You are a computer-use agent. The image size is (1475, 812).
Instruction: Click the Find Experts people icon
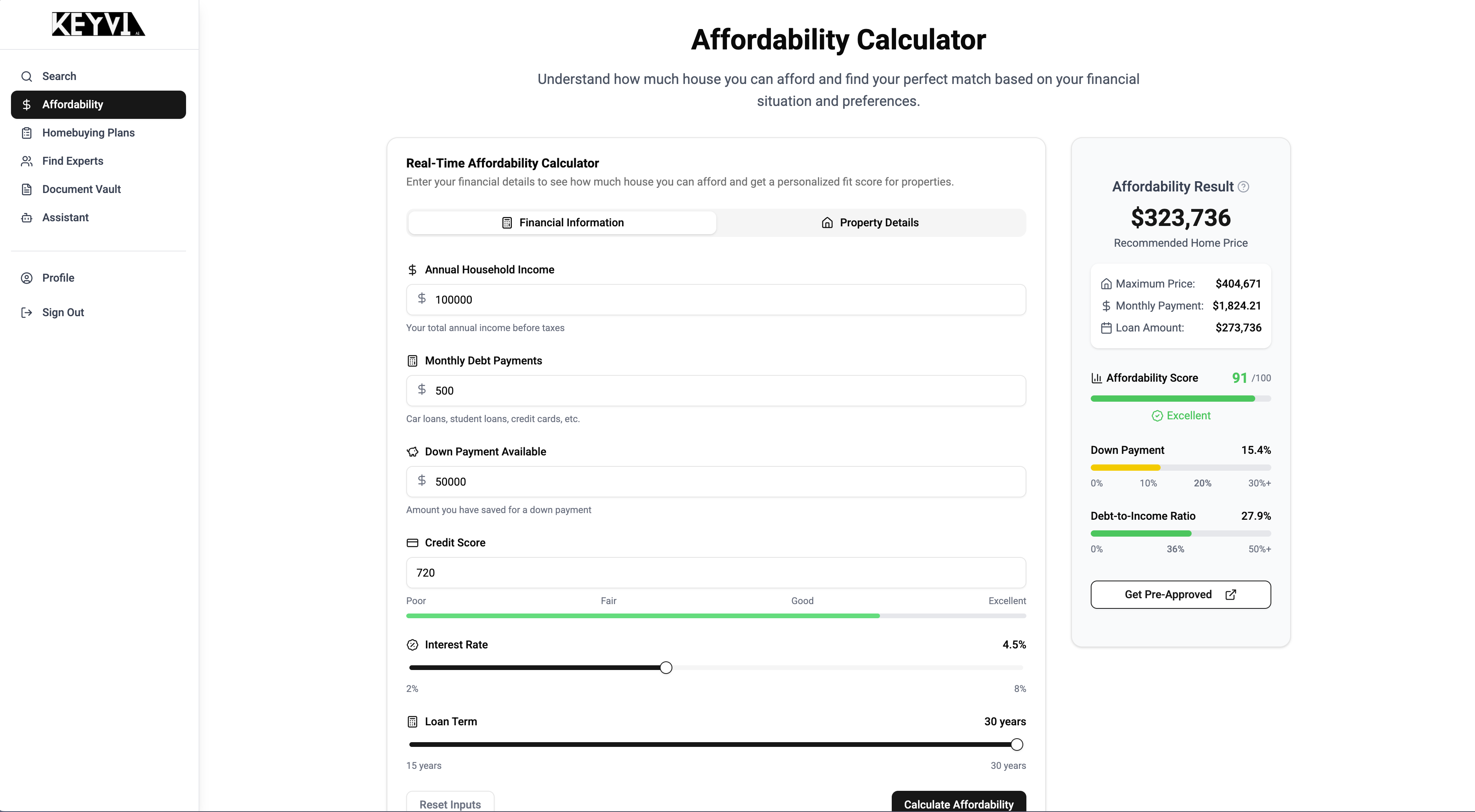(26, 161)
